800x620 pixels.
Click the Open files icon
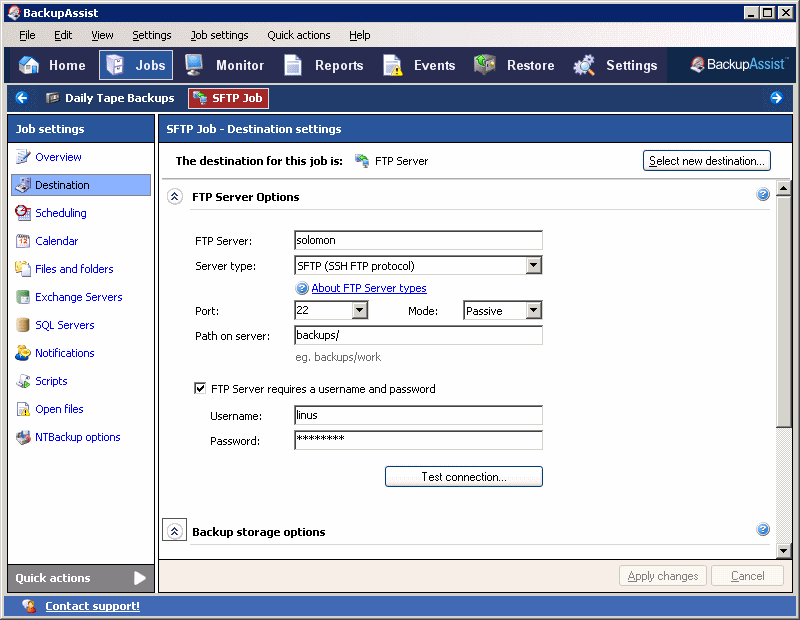[23, 409]
